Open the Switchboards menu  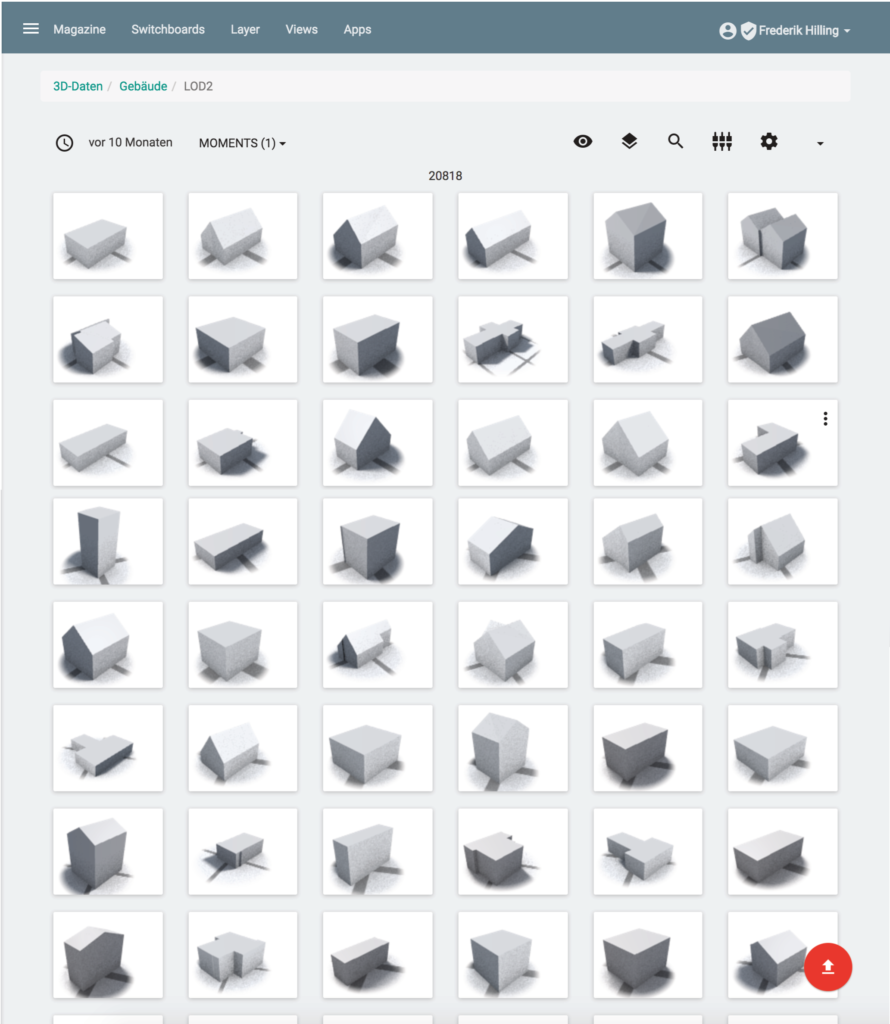click(x=168, y=30)
